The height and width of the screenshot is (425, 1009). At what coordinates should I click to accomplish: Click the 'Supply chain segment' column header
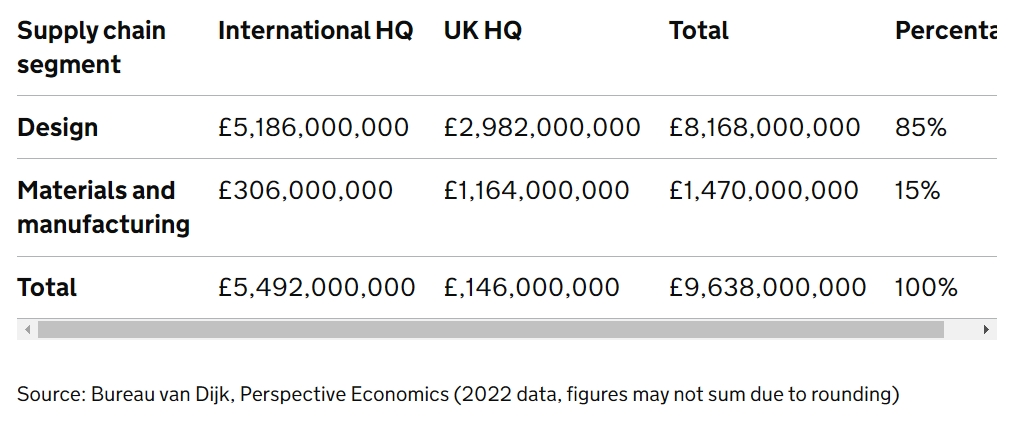[91, 47]
